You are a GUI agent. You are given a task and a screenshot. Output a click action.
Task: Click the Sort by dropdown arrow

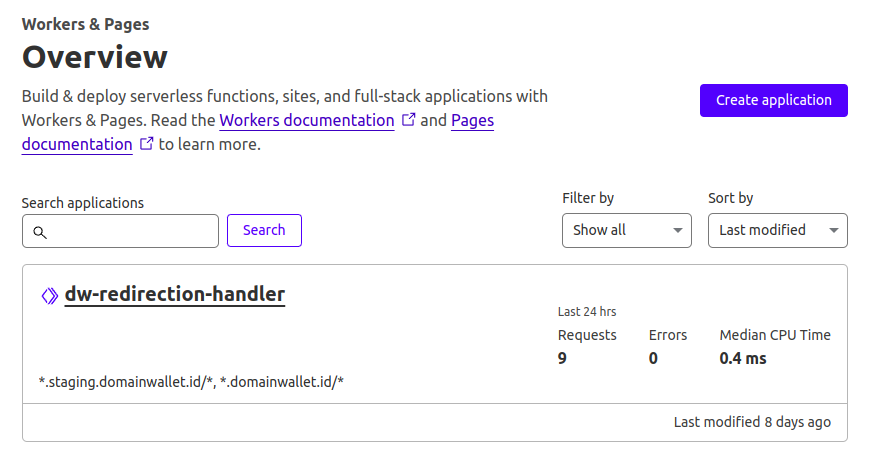point(834,230)
